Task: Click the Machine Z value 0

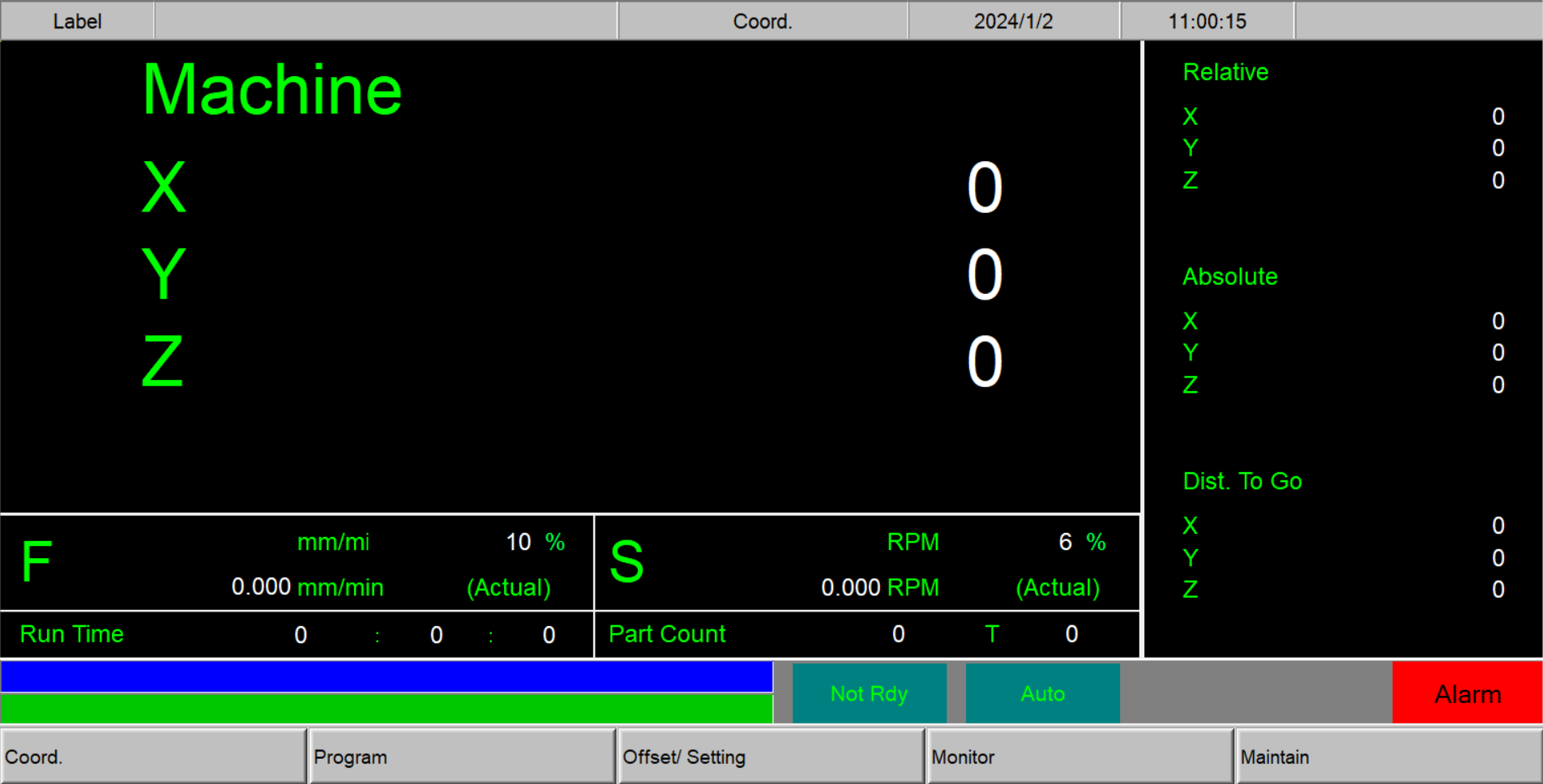Action: coord(985,362)
